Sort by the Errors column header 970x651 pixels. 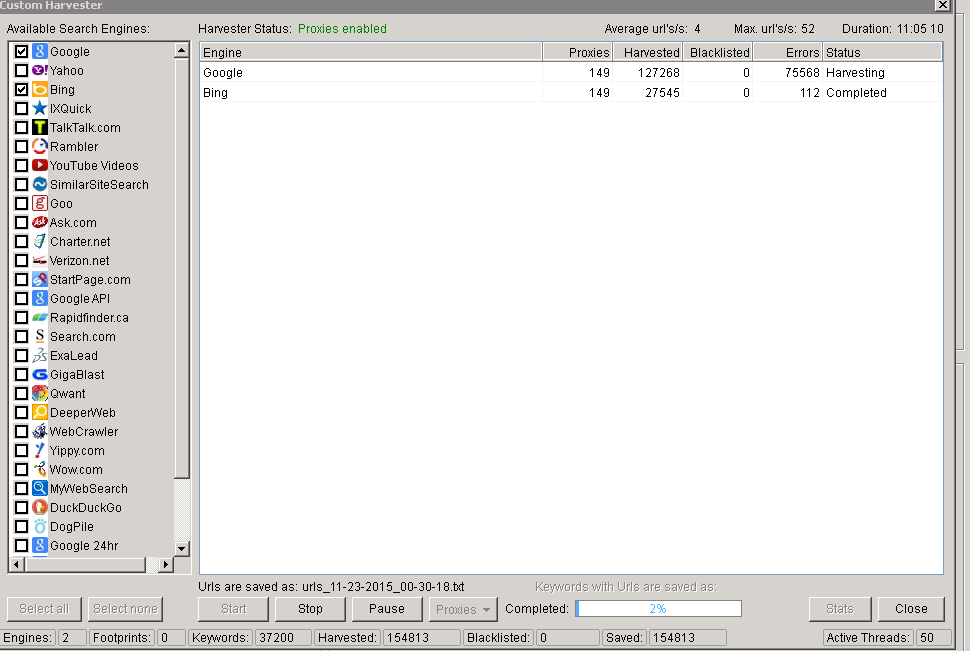pyautogui.click(x=788, y=52)
